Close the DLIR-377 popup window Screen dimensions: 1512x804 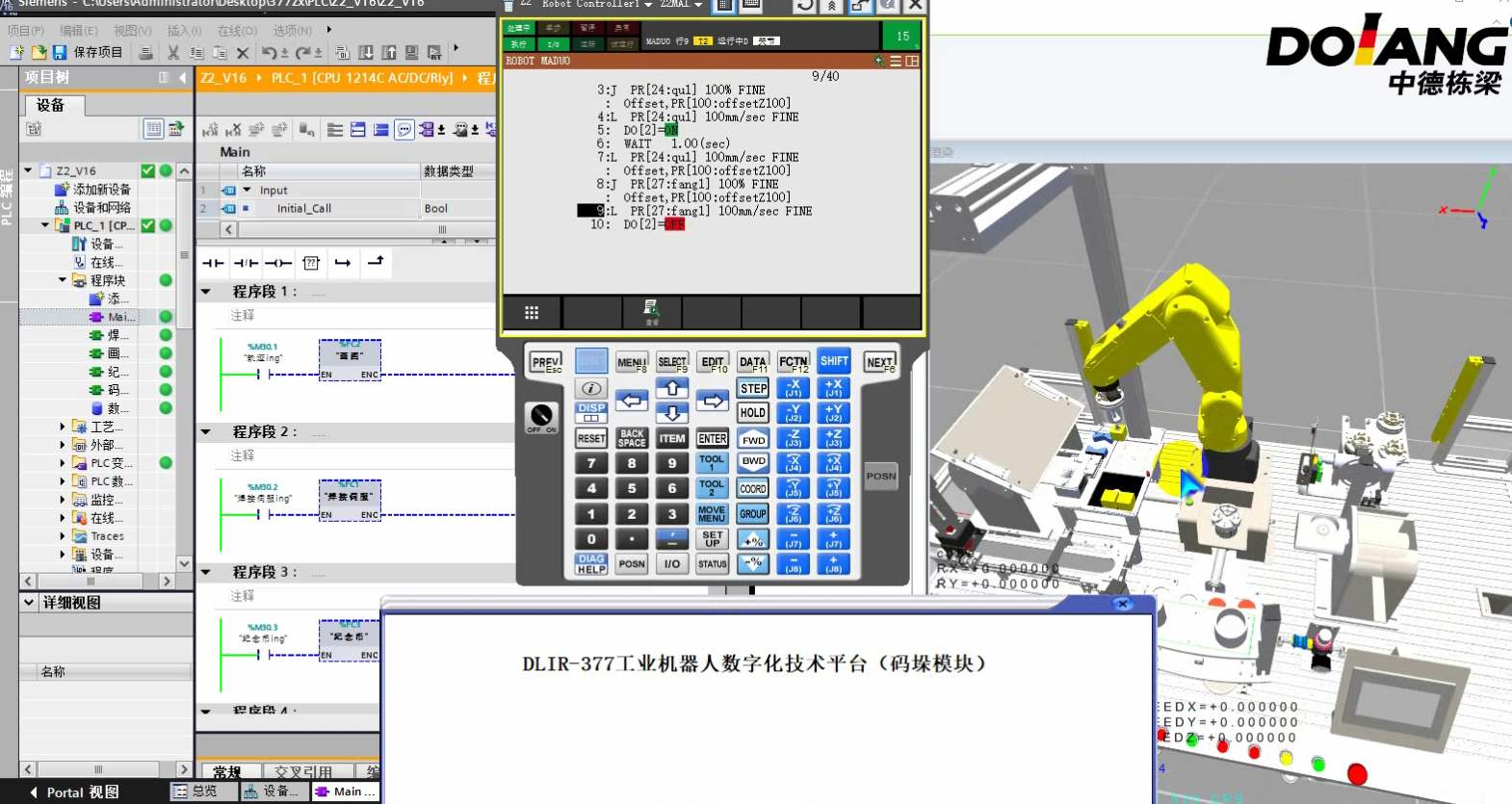click(x=1122, y=604)
